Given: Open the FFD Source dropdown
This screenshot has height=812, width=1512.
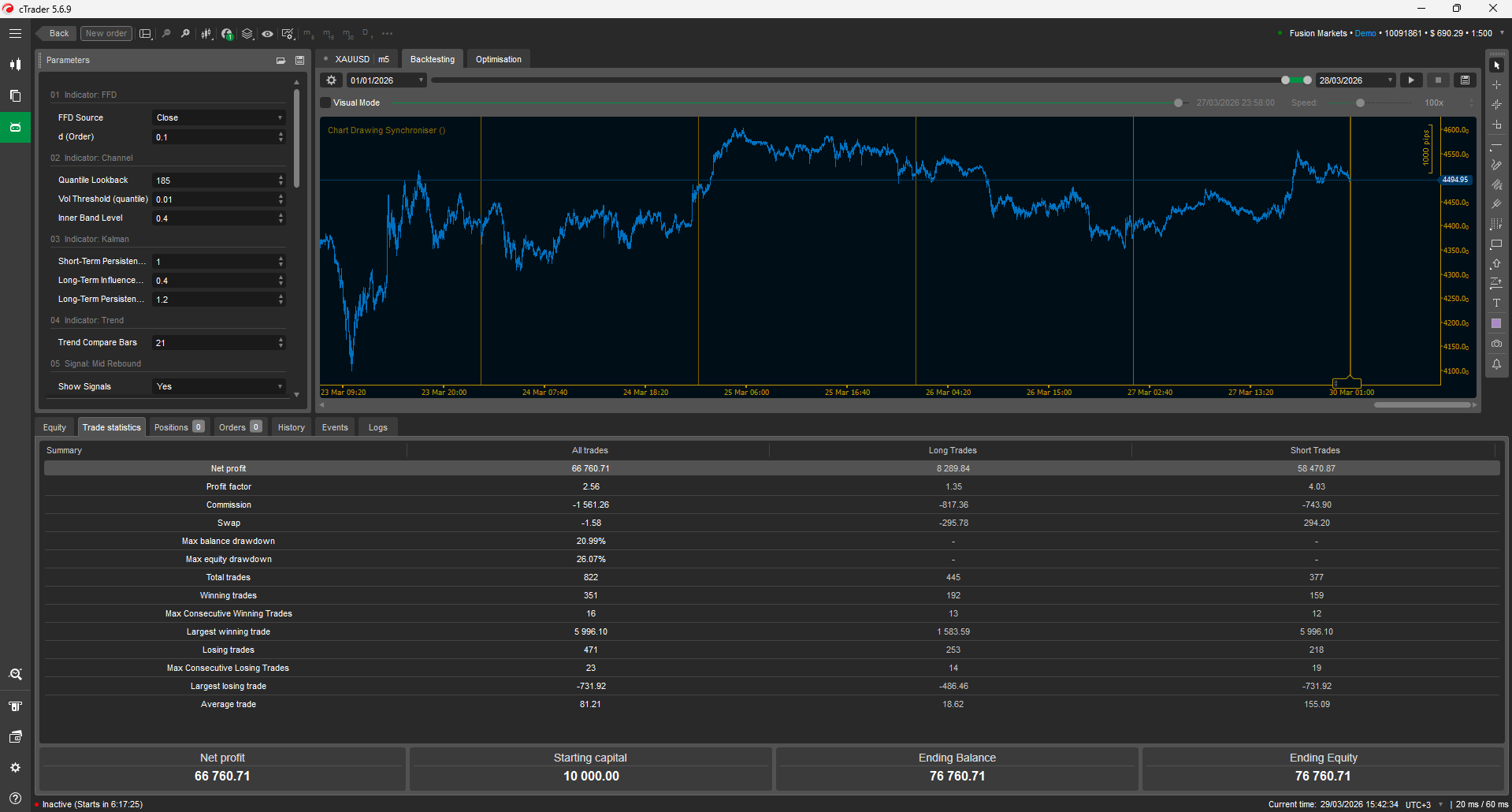Looking at the screenshot, I should pos(218,117).
